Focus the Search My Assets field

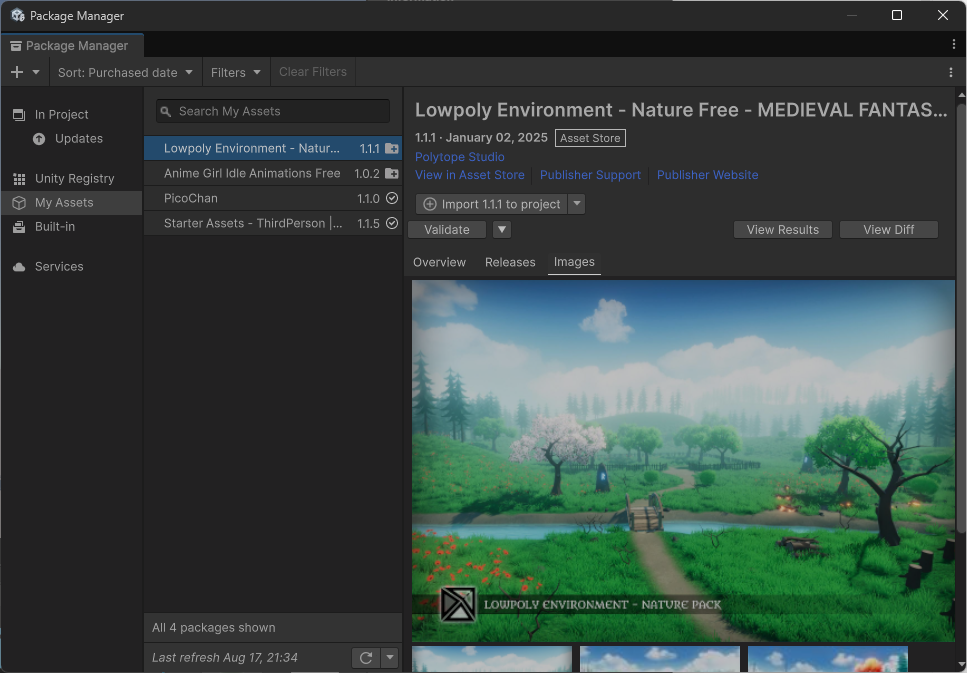(273, 112)
